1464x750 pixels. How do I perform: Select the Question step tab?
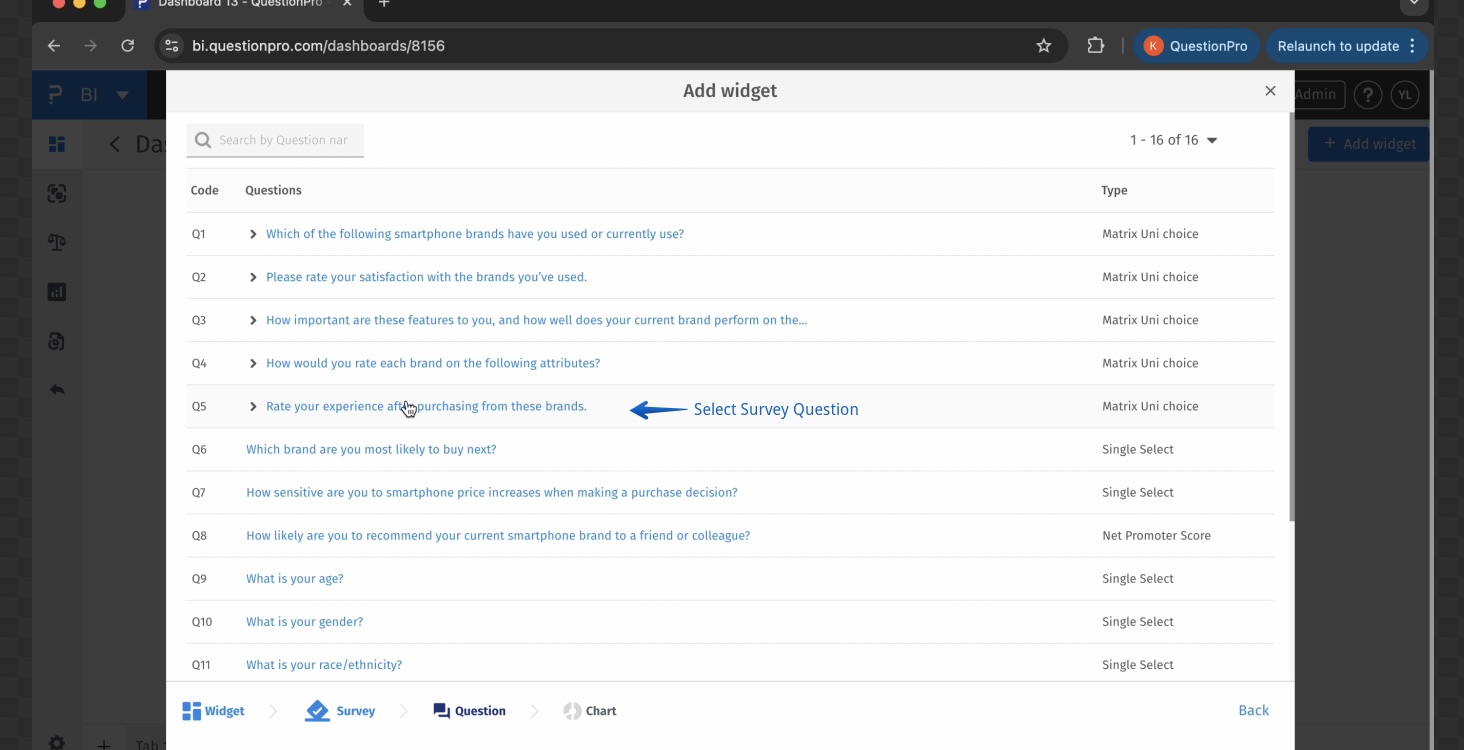(x=469, y=711)
